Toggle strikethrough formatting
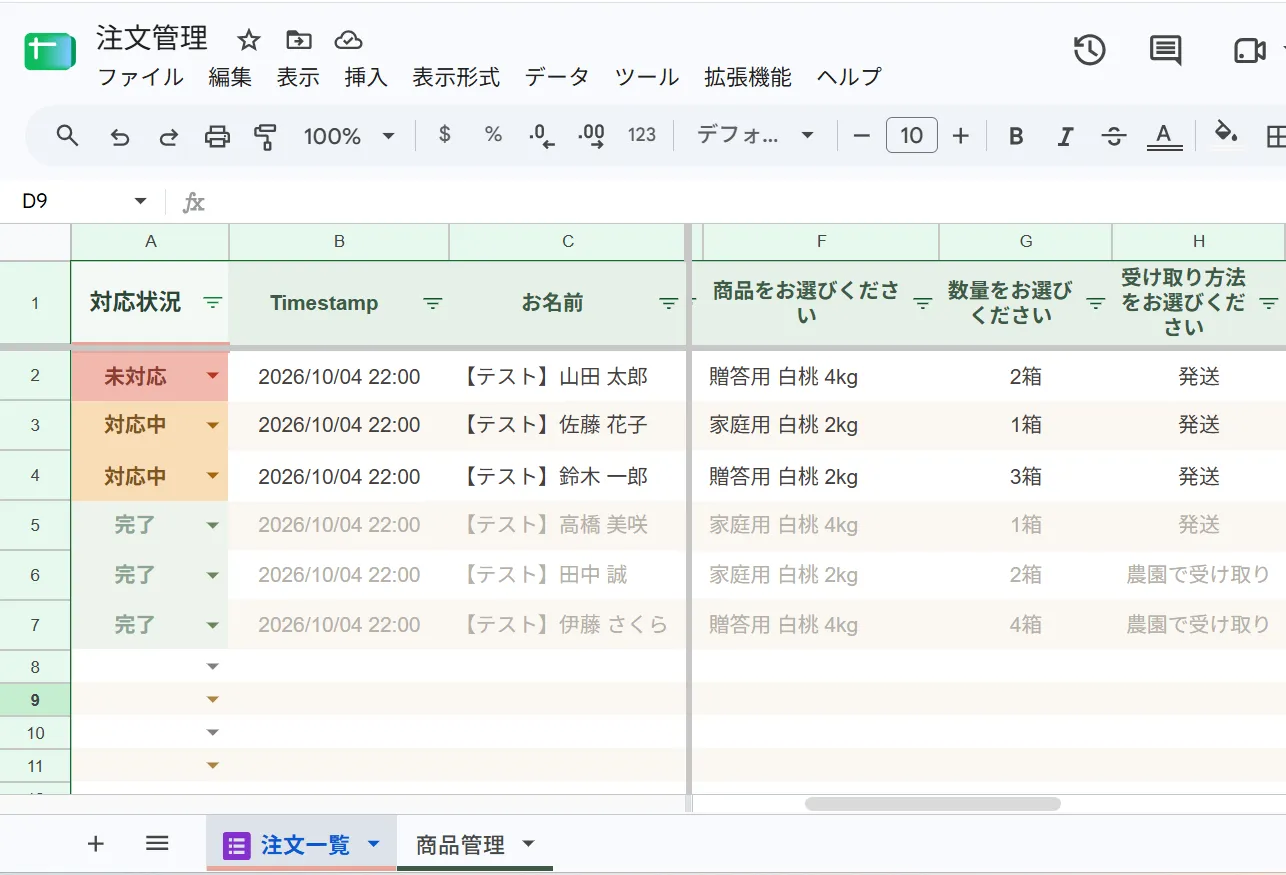Screen dimensions: 1286x875 [x=1114, y=136]
